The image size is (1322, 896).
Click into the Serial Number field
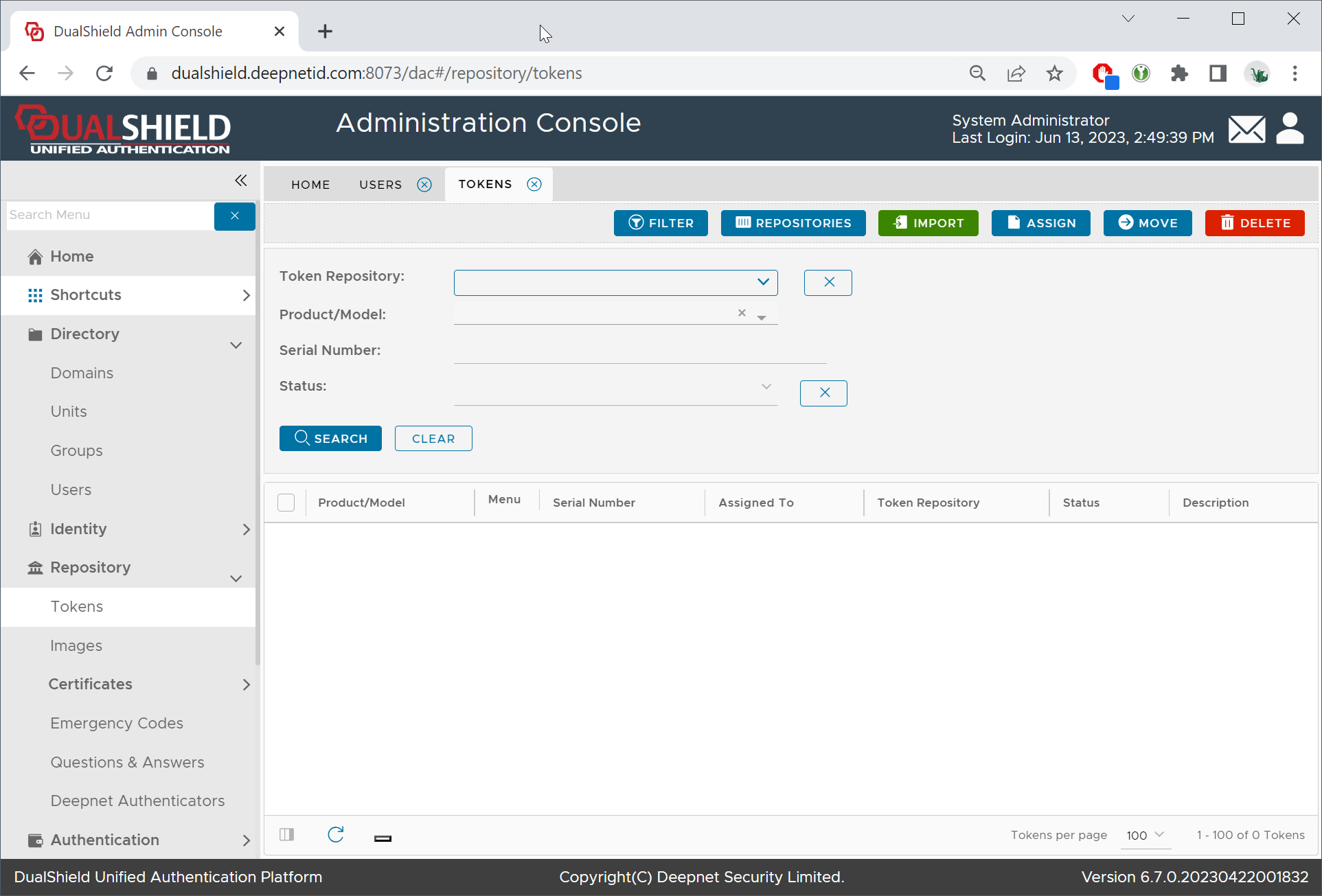639,352
